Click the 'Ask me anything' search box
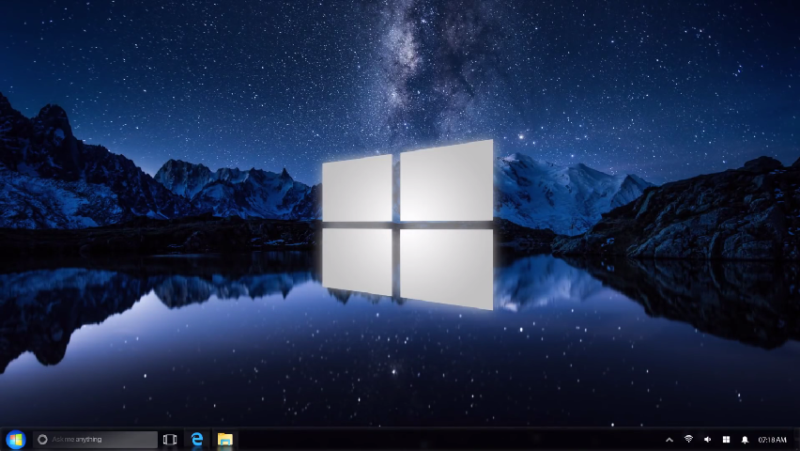This screenshot has width=800, height=451. pyautogui.click(x=102, y=439)
